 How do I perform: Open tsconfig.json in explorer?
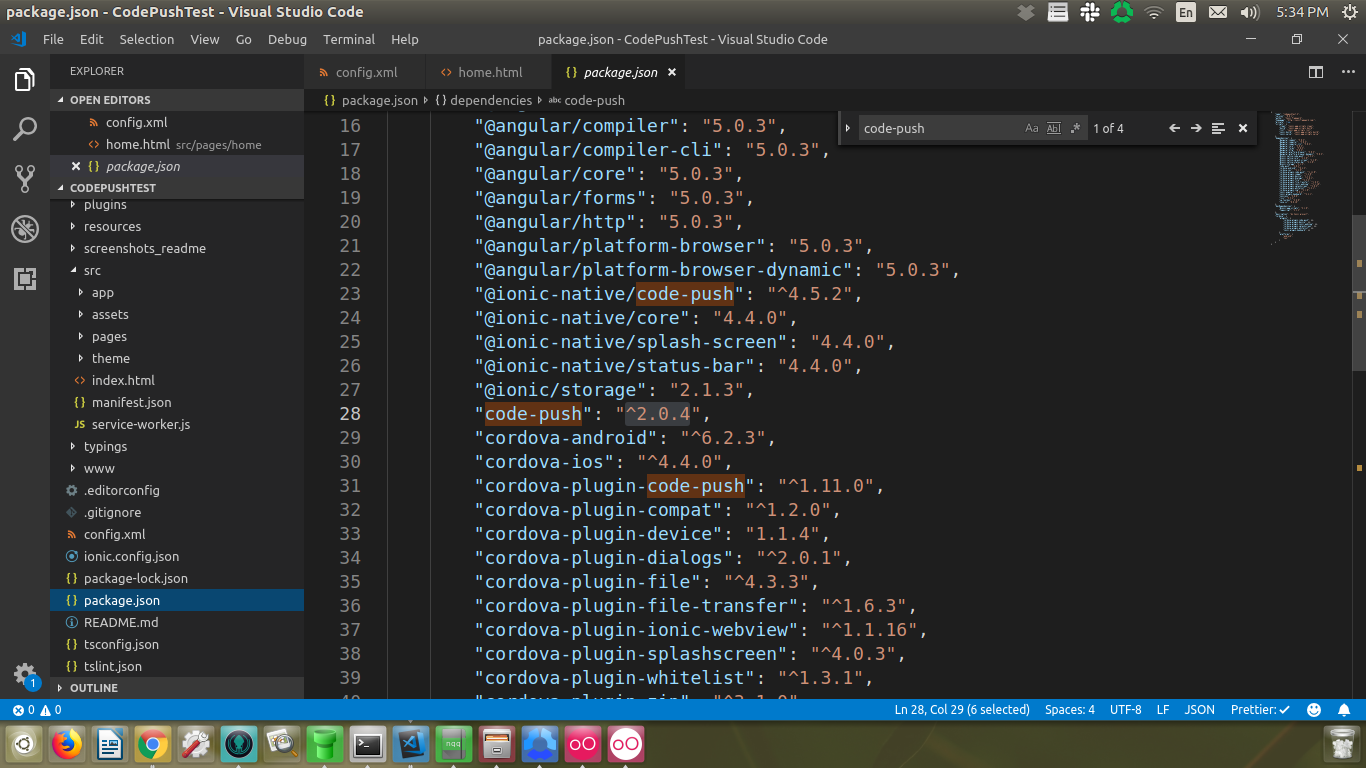[x=177, y=644]
